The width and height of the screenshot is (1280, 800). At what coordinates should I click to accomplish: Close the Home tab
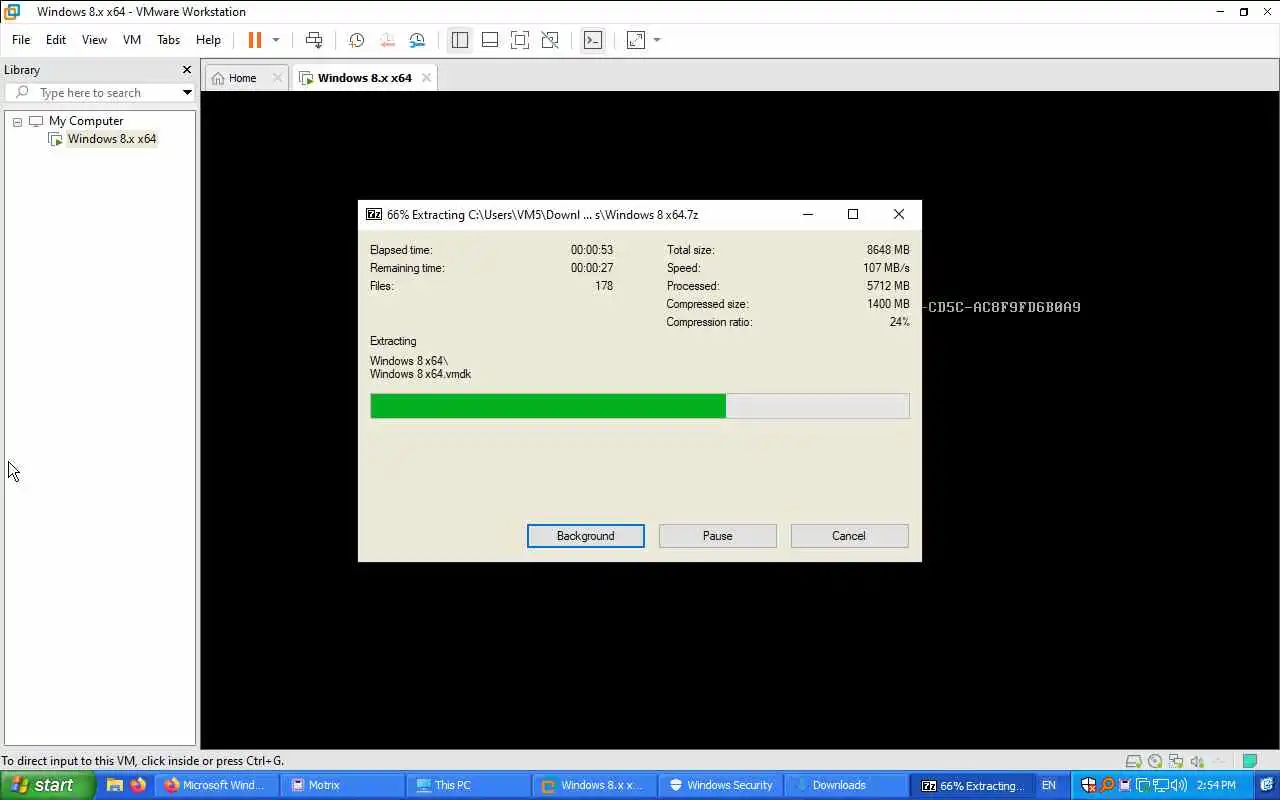coord(278,78)
